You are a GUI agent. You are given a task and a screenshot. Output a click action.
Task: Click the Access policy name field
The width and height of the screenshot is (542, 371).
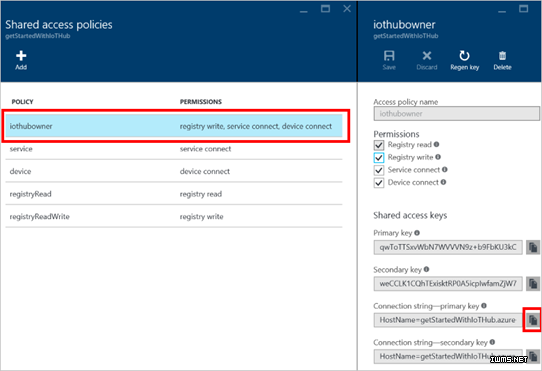coord(456,114)
